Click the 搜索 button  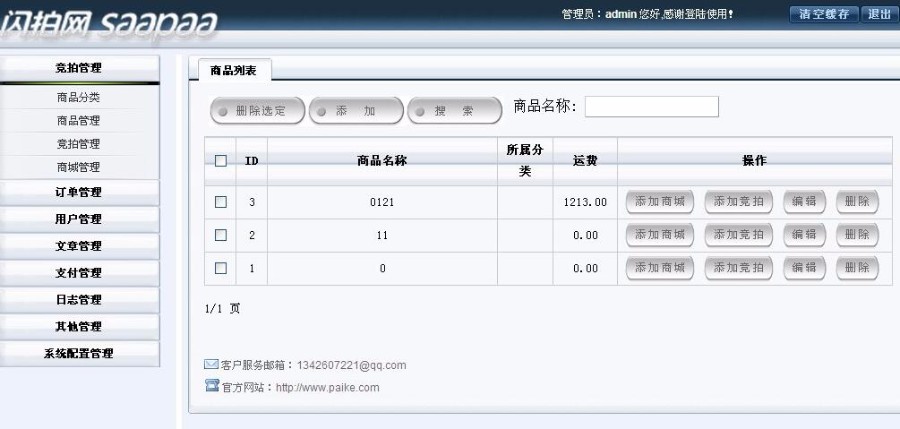(x=455, y=111)
